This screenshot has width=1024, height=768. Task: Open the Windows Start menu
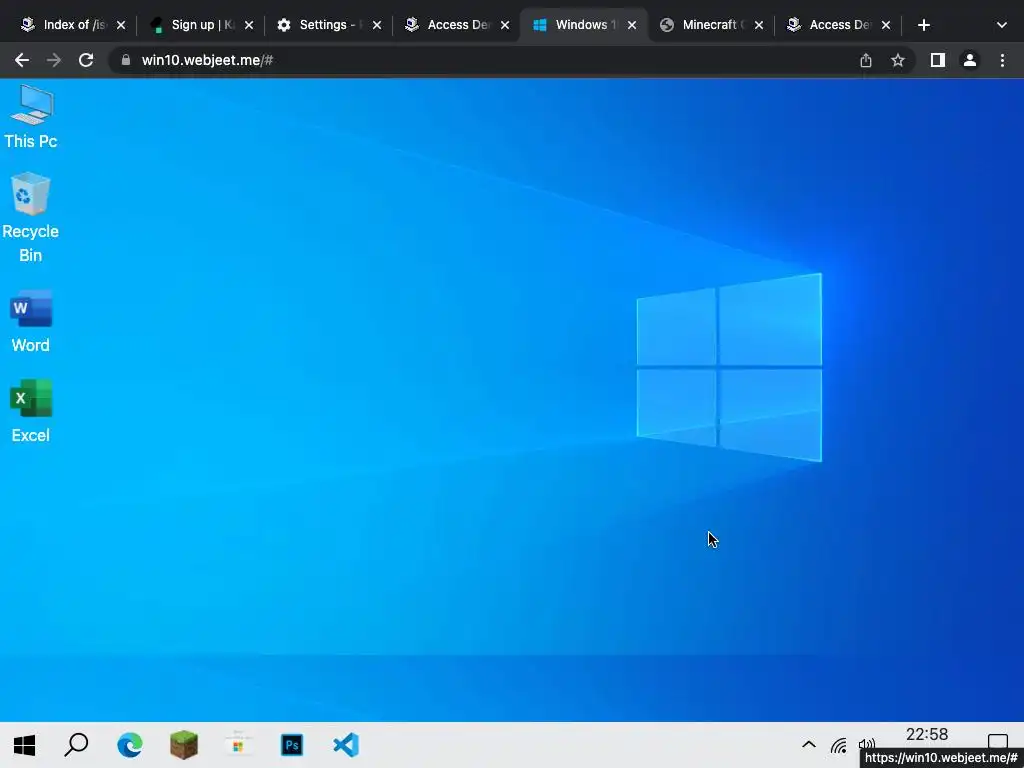[24, 744]
